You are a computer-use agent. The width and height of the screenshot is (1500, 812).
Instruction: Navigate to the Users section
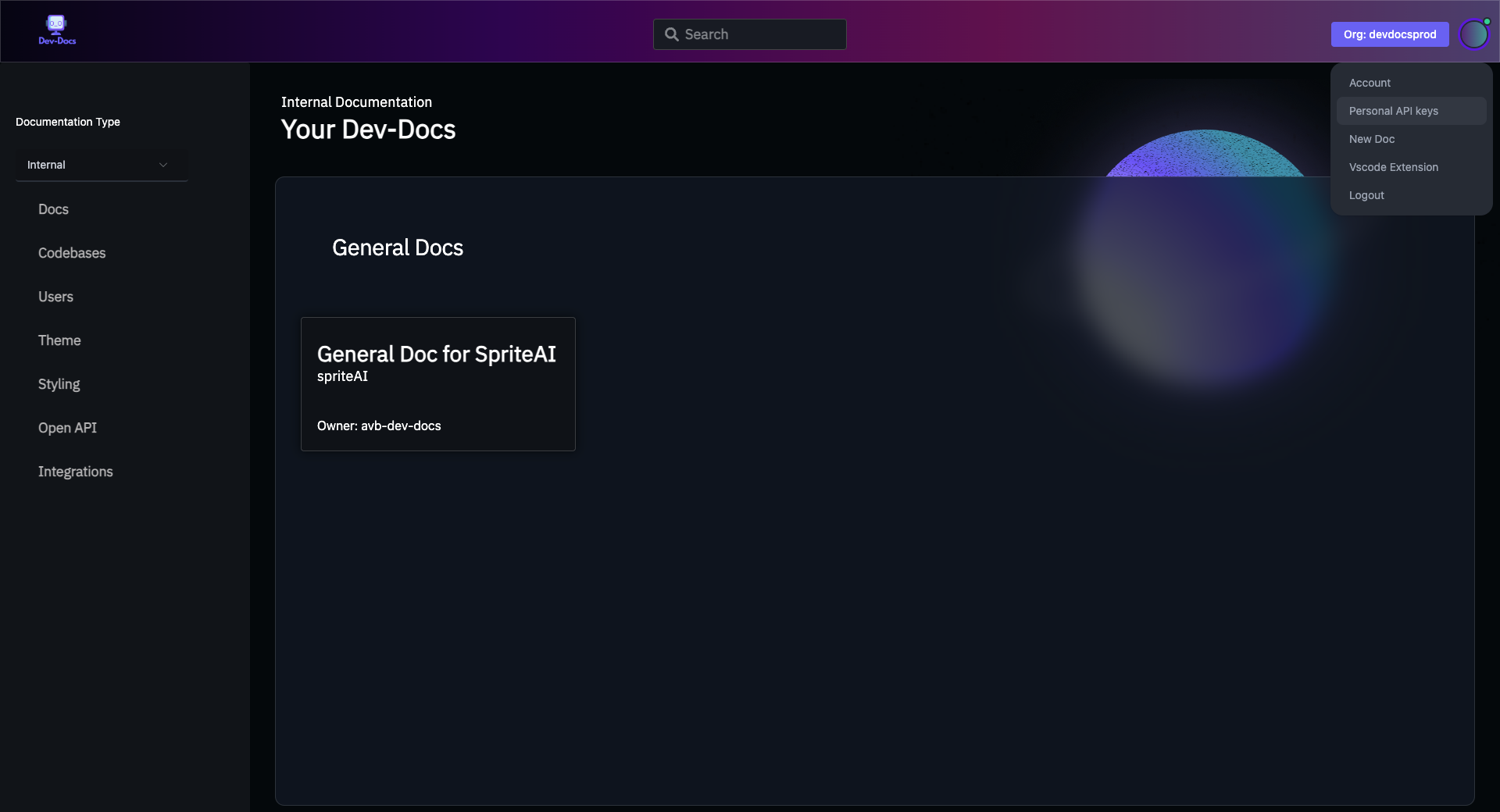(55, 297)
